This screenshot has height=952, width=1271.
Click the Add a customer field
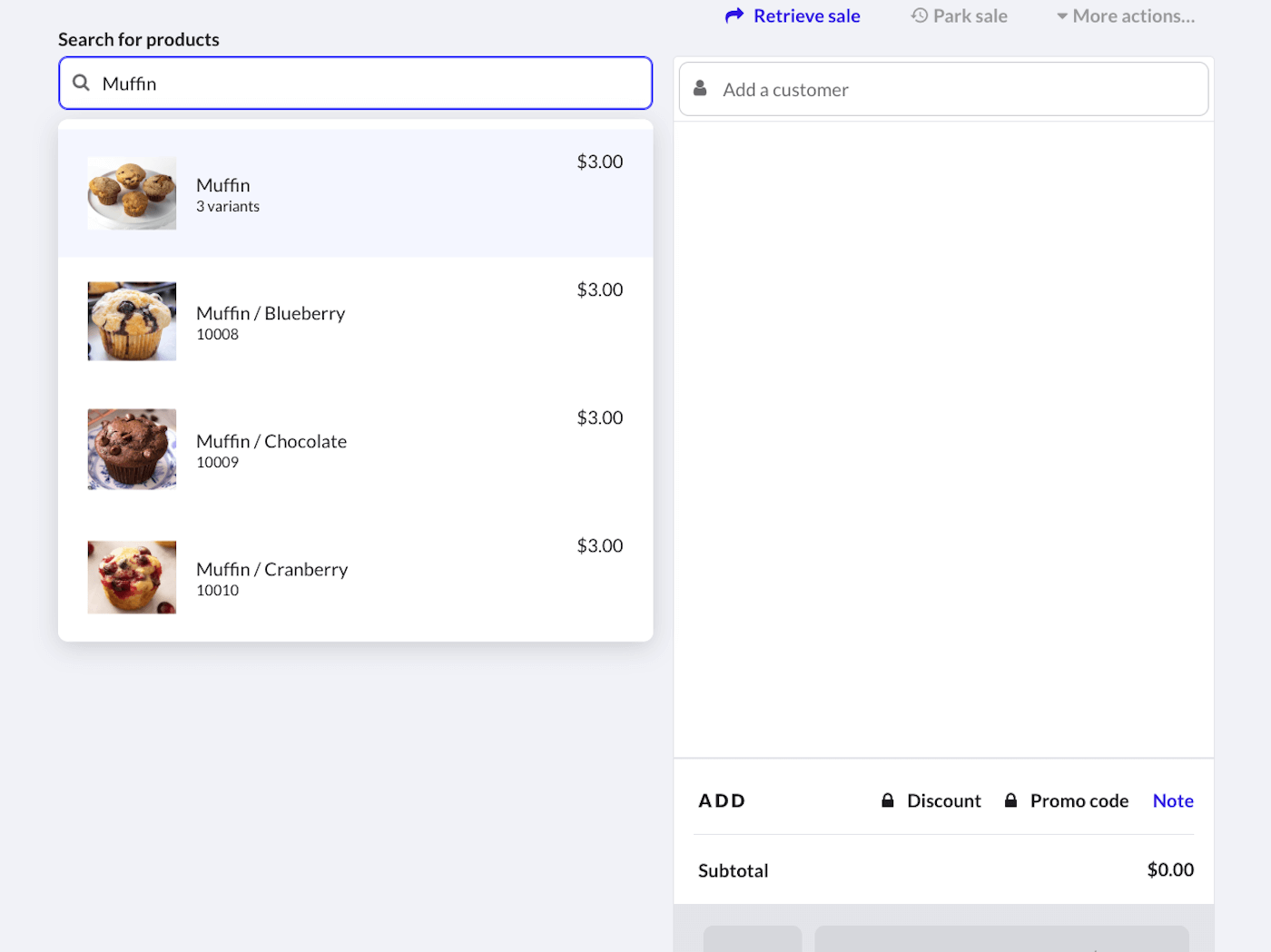(x=953, y=90)
